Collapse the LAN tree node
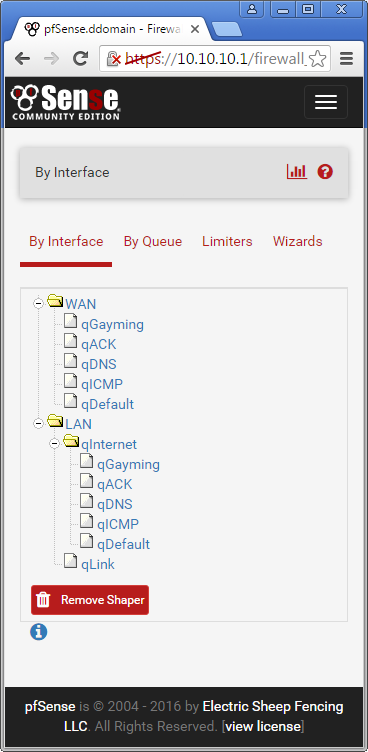 point(38,423)
